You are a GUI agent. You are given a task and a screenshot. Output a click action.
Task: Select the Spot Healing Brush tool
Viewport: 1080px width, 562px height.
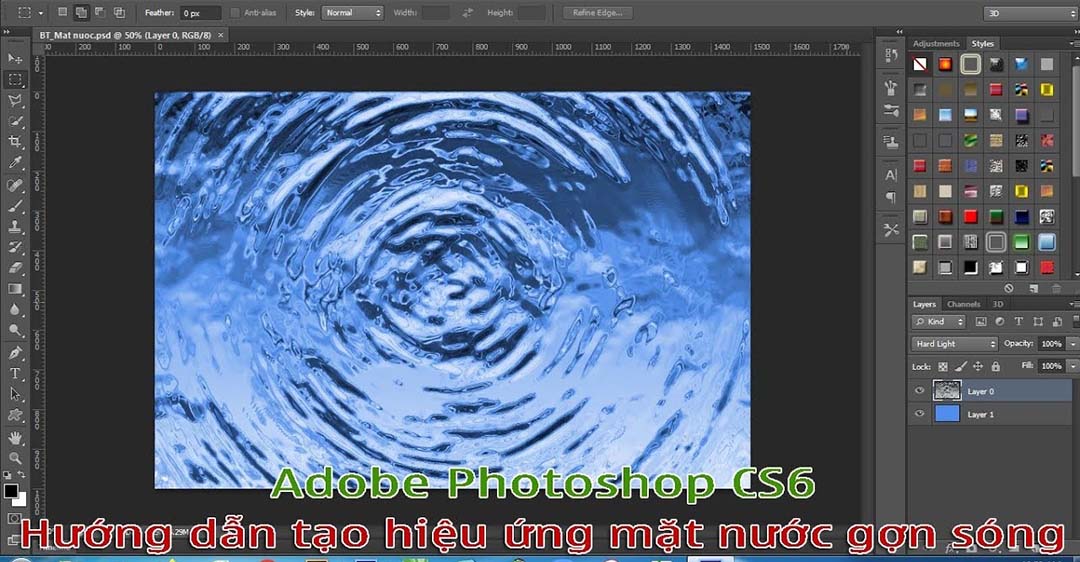click(x=14, y=185)
